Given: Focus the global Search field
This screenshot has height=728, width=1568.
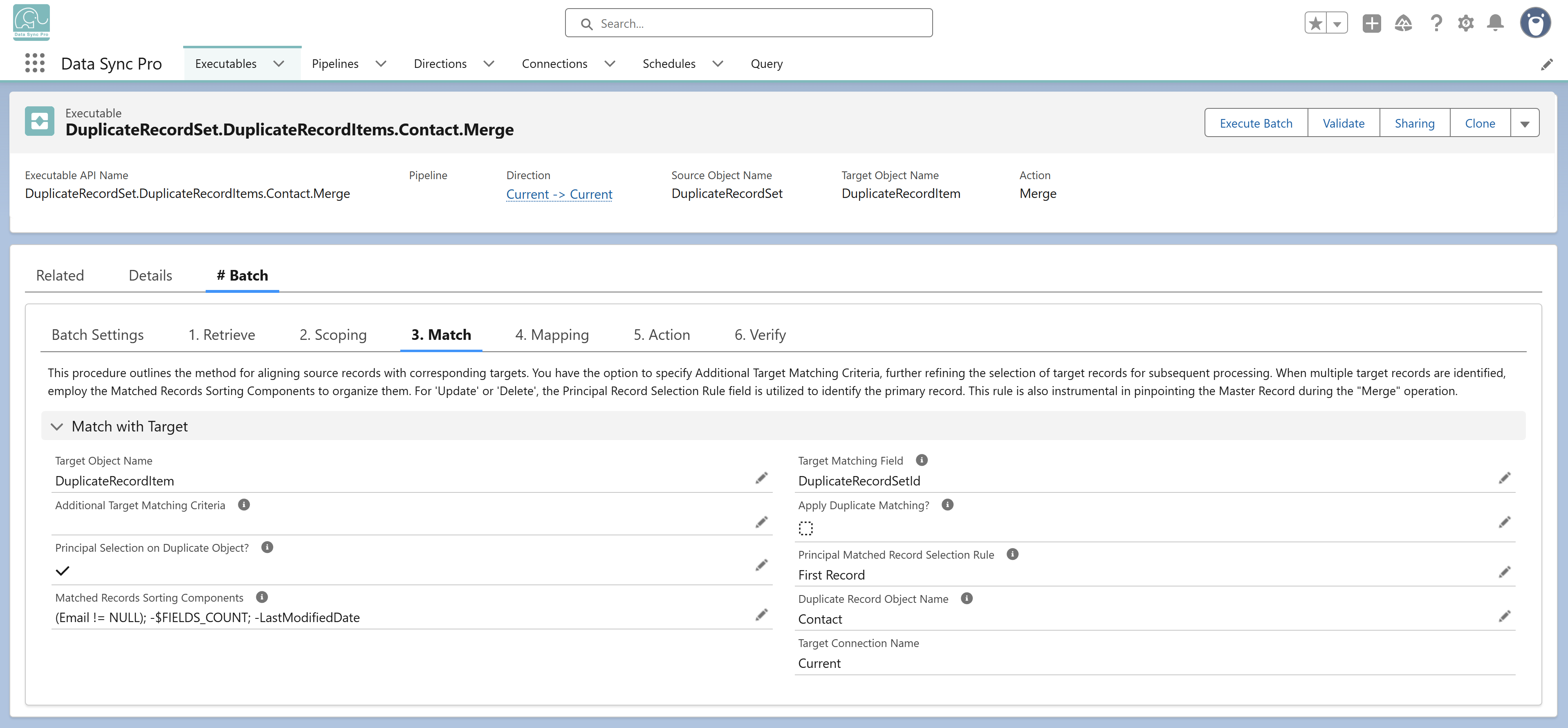Looking at the screenshot, I should [x=749, y=23].
